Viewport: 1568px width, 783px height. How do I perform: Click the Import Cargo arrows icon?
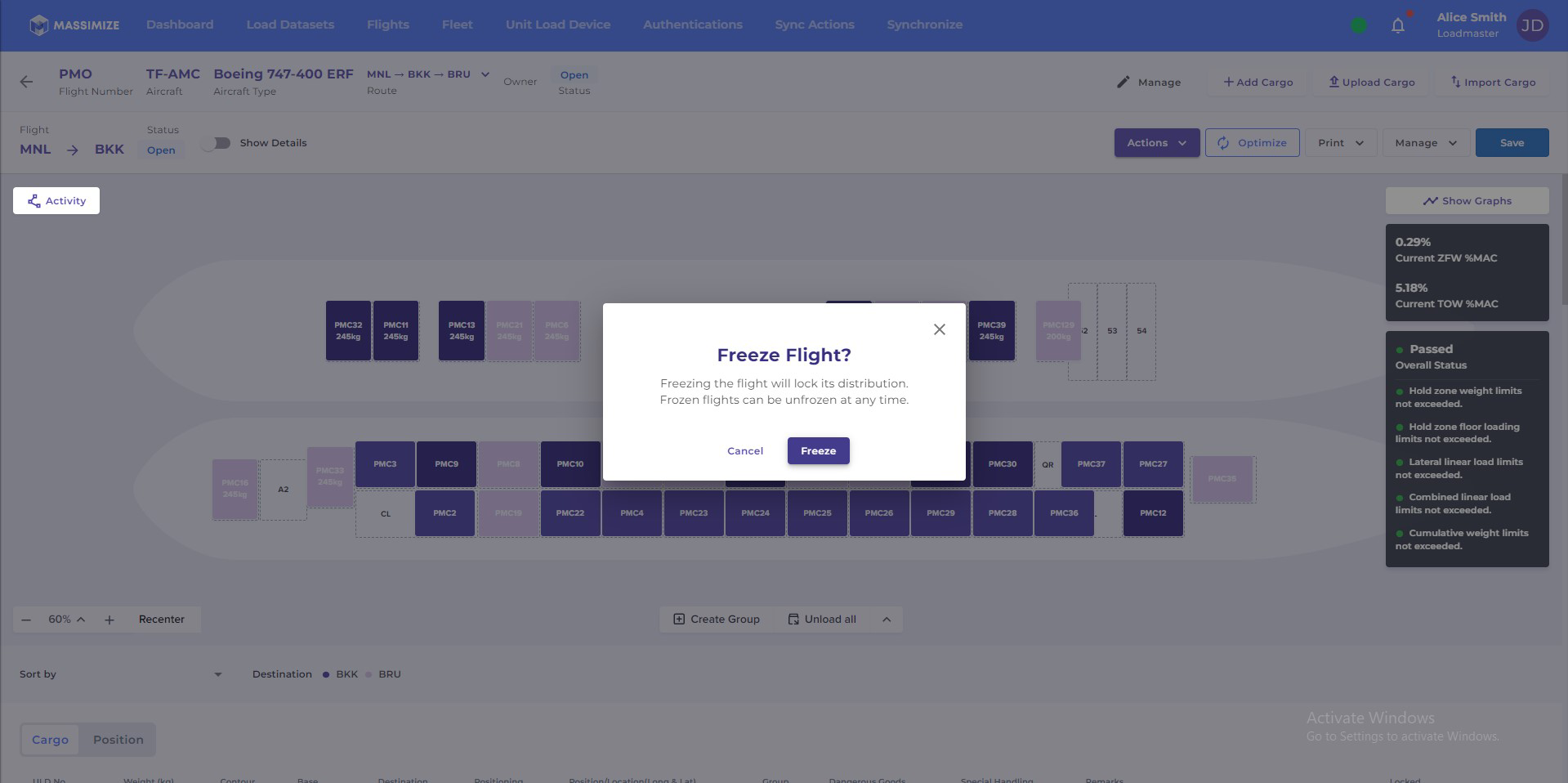[1455, 82]
